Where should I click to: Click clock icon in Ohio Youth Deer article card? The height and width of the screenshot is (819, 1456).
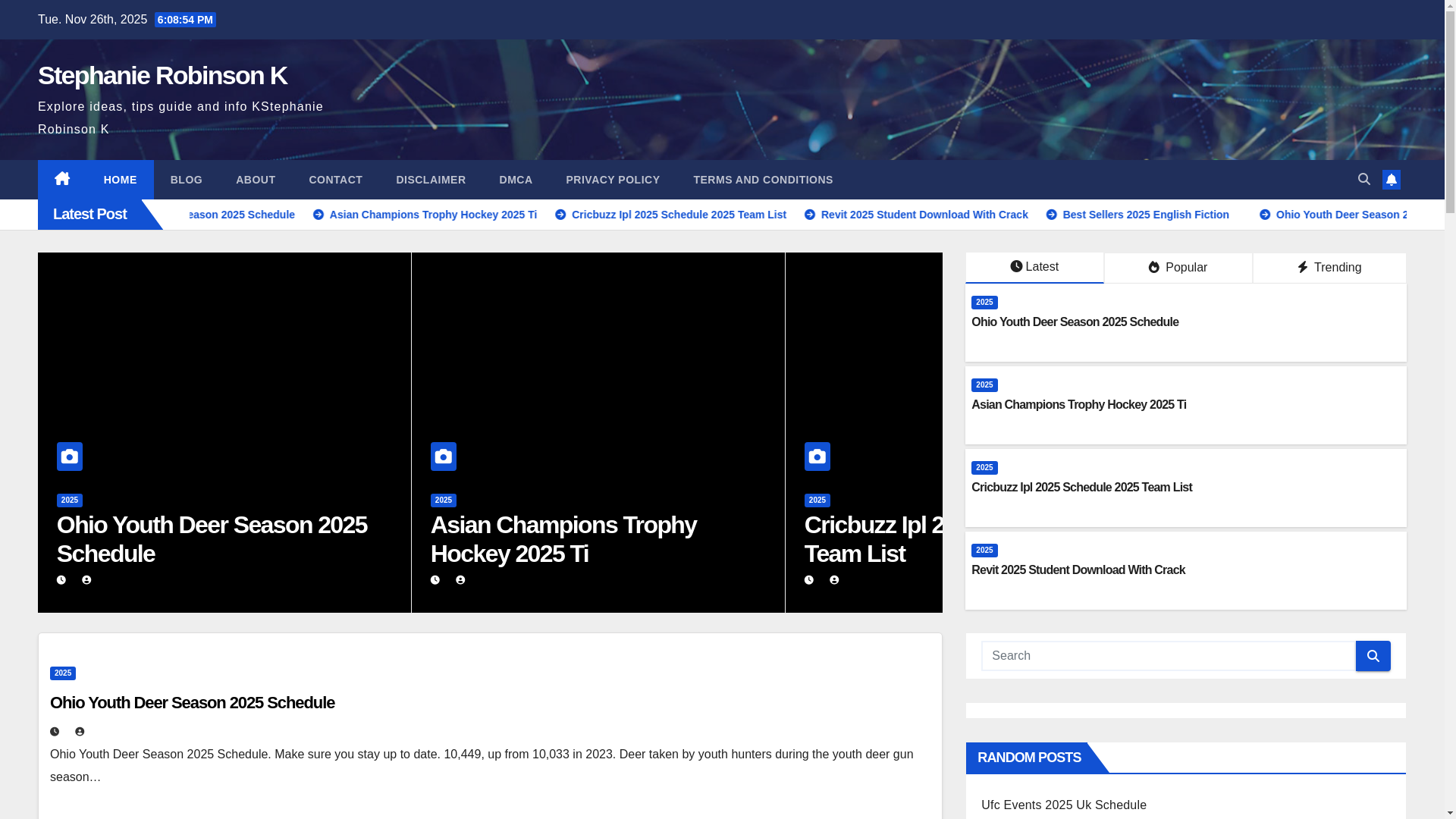[x=55, y=732]
